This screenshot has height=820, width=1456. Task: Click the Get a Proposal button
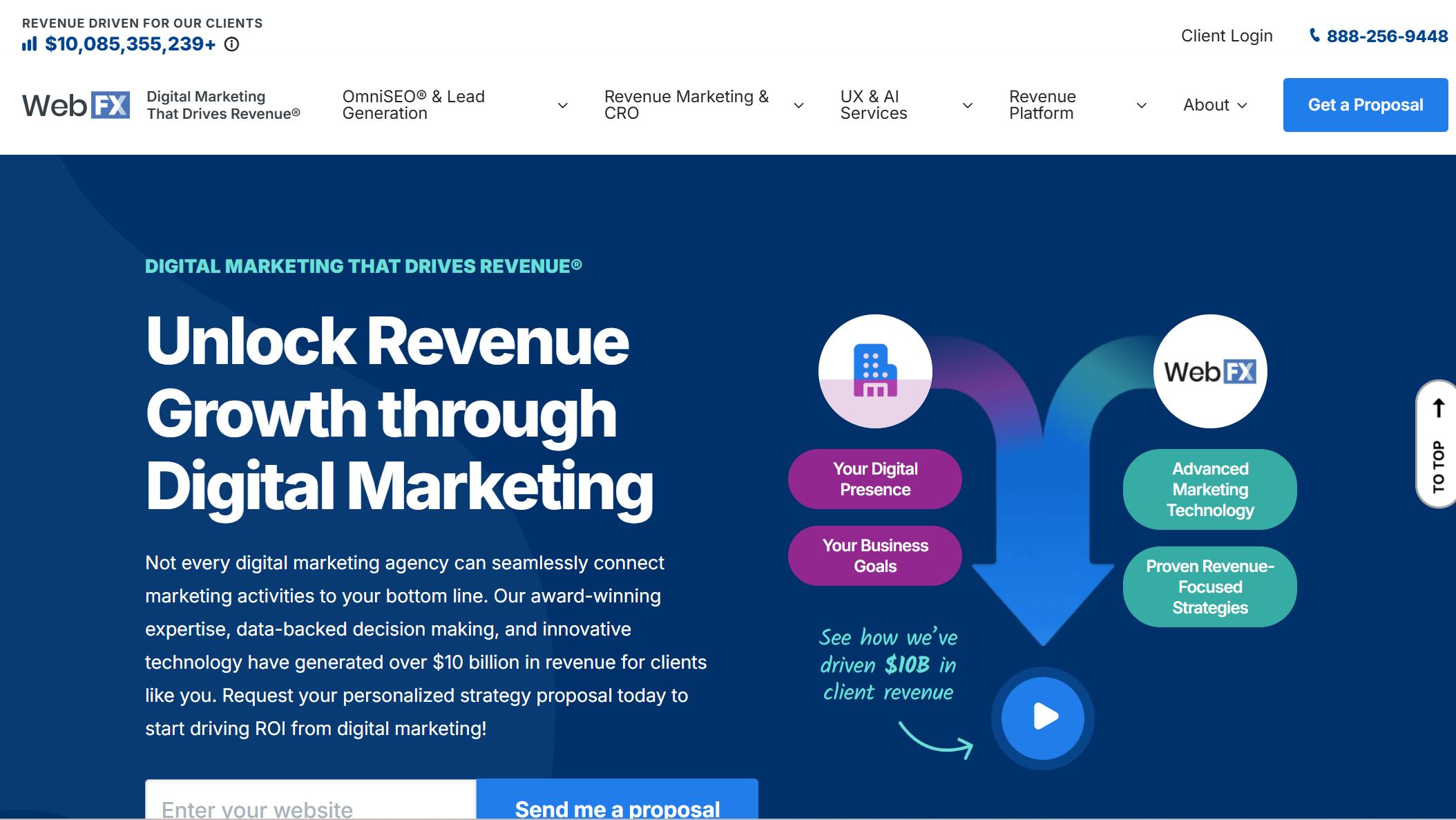pos(1365,105)
